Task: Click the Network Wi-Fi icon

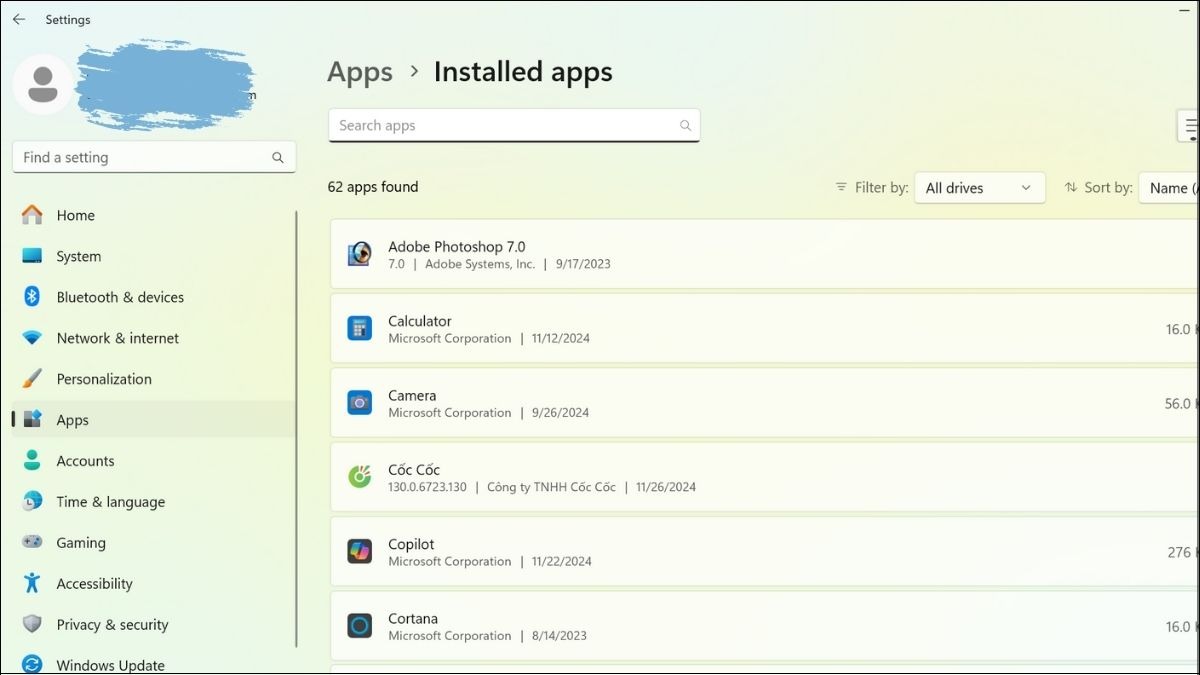Action: tap(32, 338)
